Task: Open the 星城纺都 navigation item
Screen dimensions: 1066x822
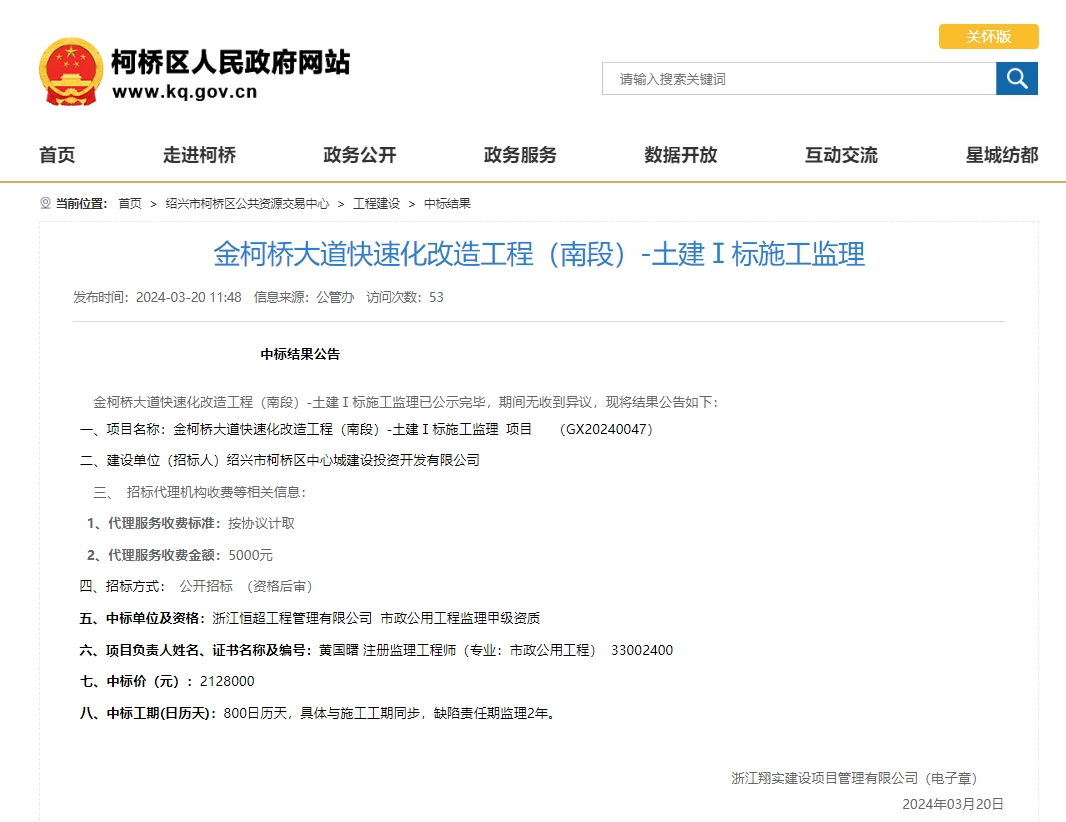Action: tap(1001, 155)
